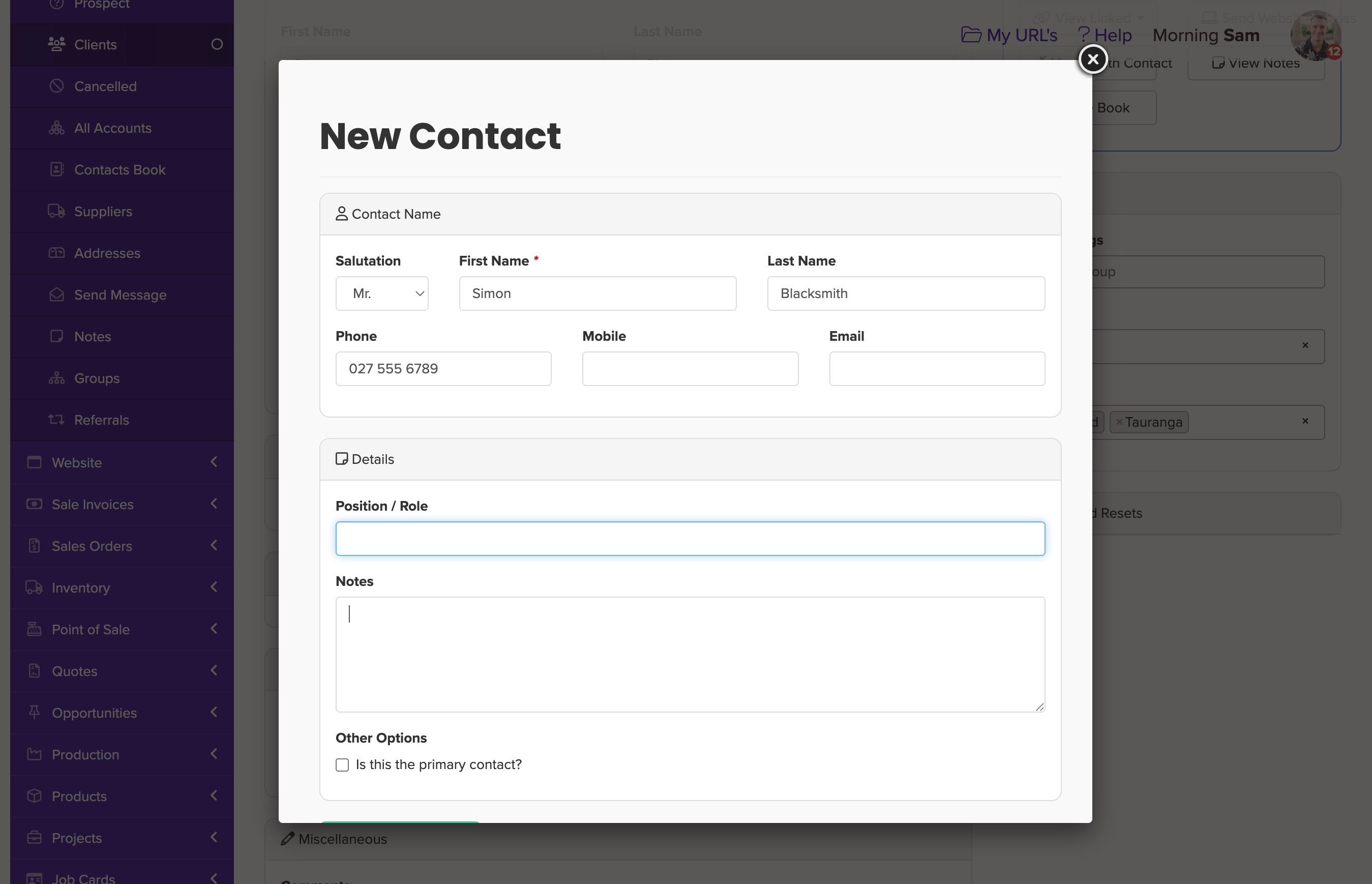Viewport: 1372px width, 884px height.
Task: Close the New Contact dialog
Action: [x=1092, y=59]
